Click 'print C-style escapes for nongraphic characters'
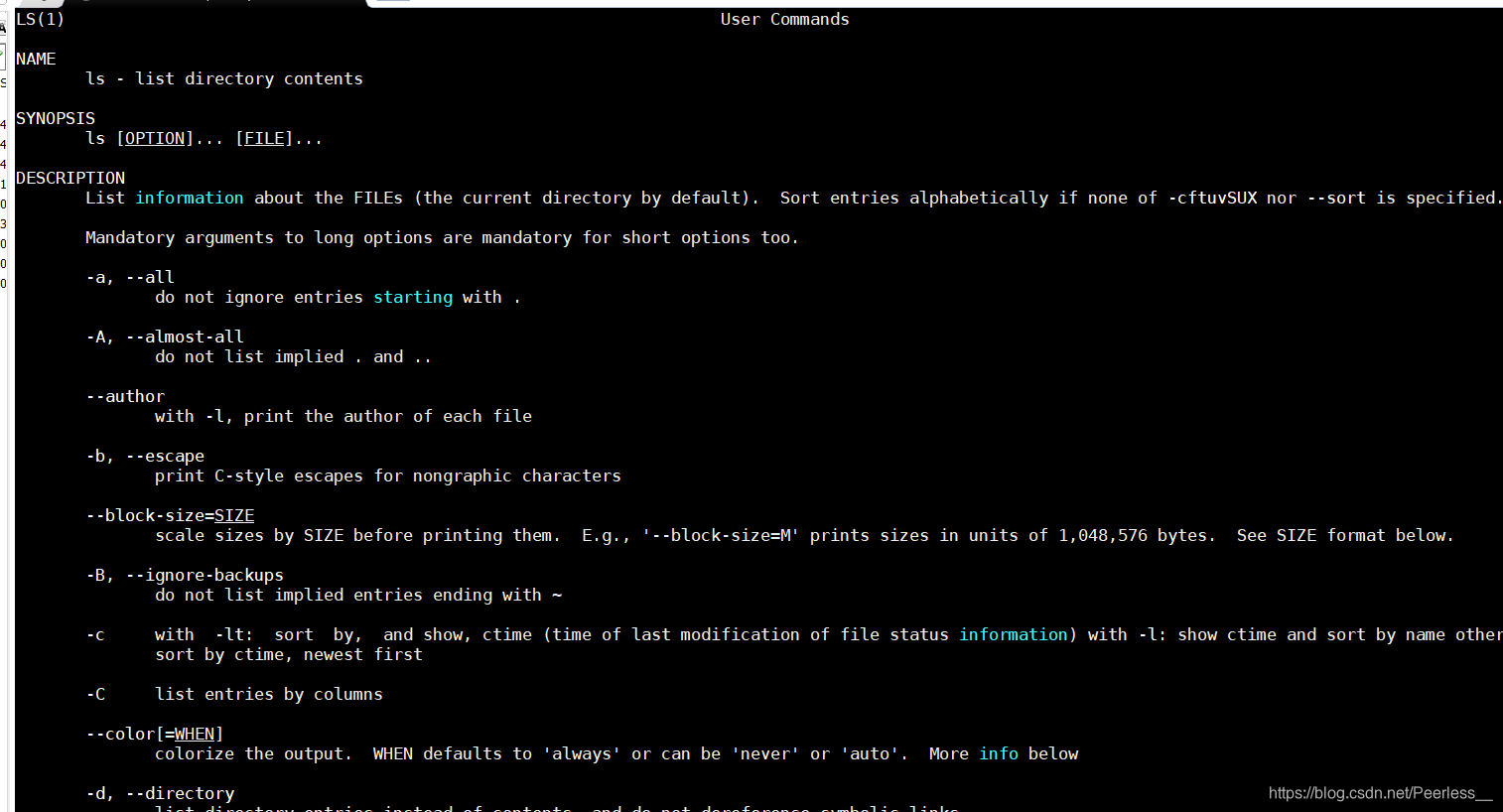Viewport: 1503px width, 812px height. 388,475
